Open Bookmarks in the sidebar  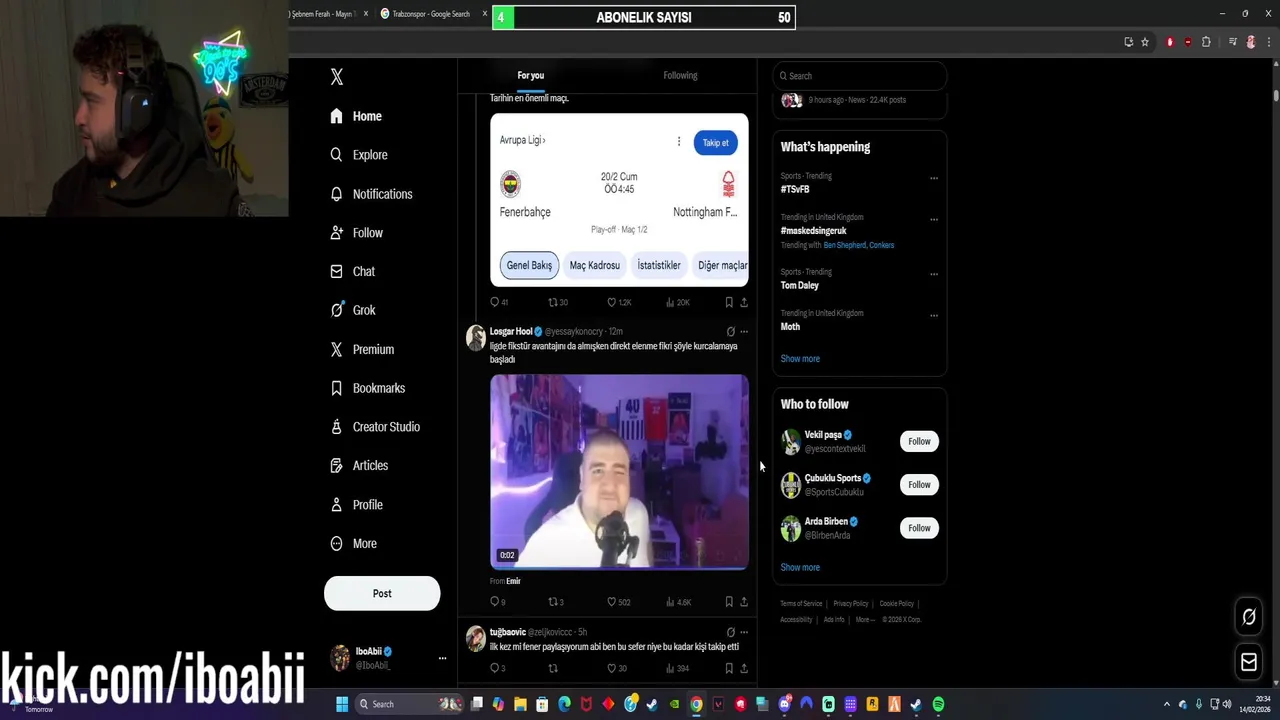(367, 388)
